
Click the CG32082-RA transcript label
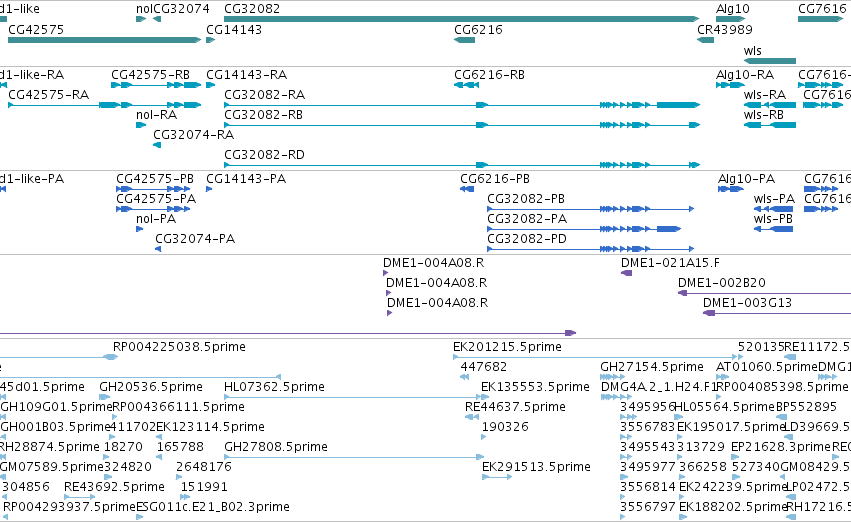(x=264, y=95)
